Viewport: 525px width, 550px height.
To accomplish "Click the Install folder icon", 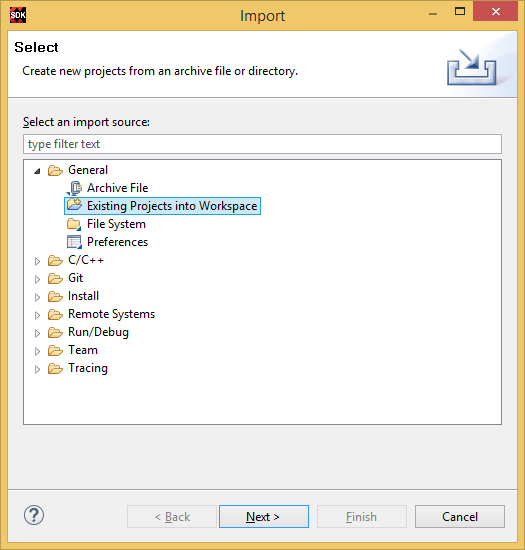I will click(55, 296).
